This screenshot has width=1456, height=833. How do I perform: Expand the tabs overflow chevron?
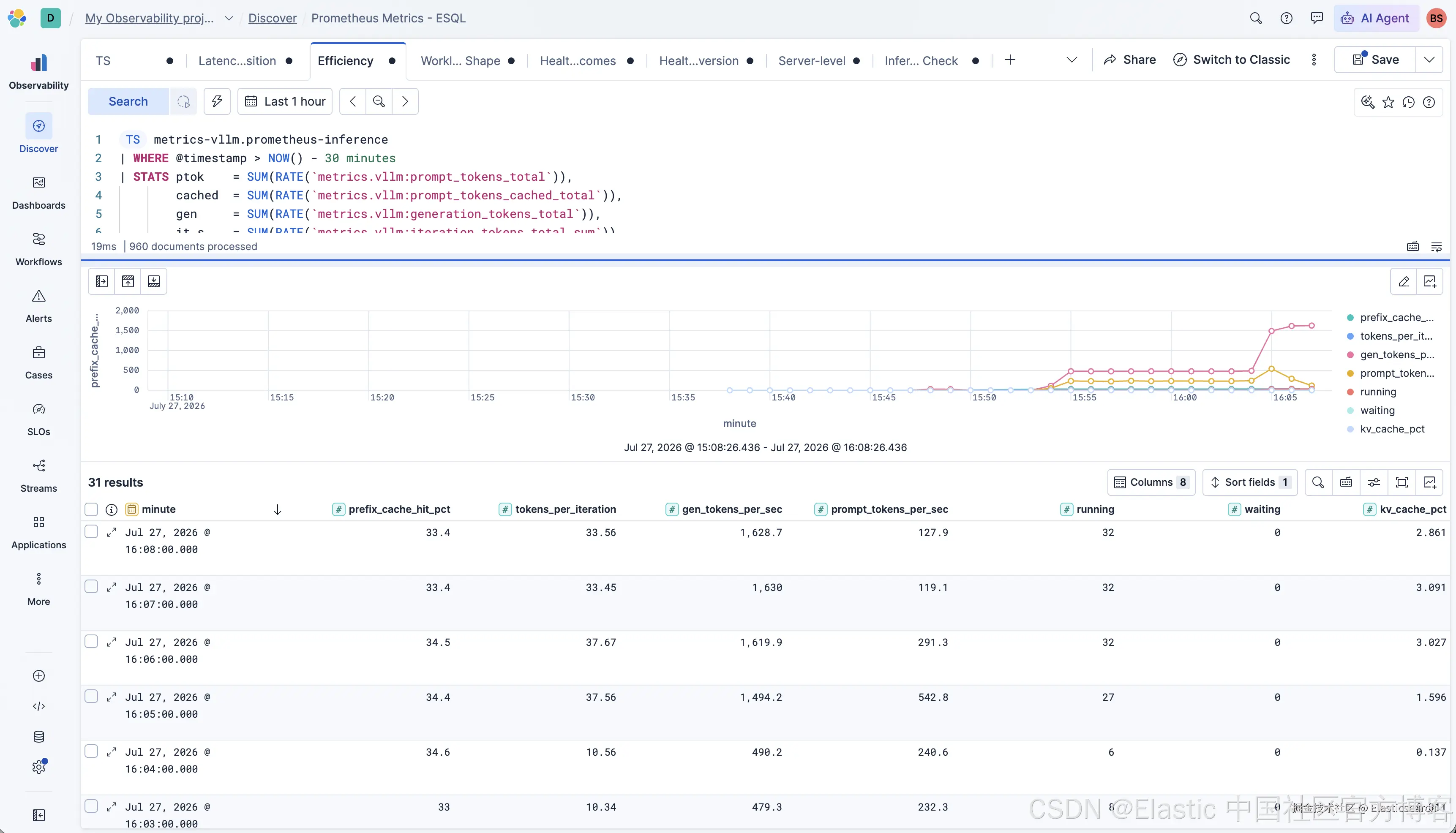click(1072, 60)
